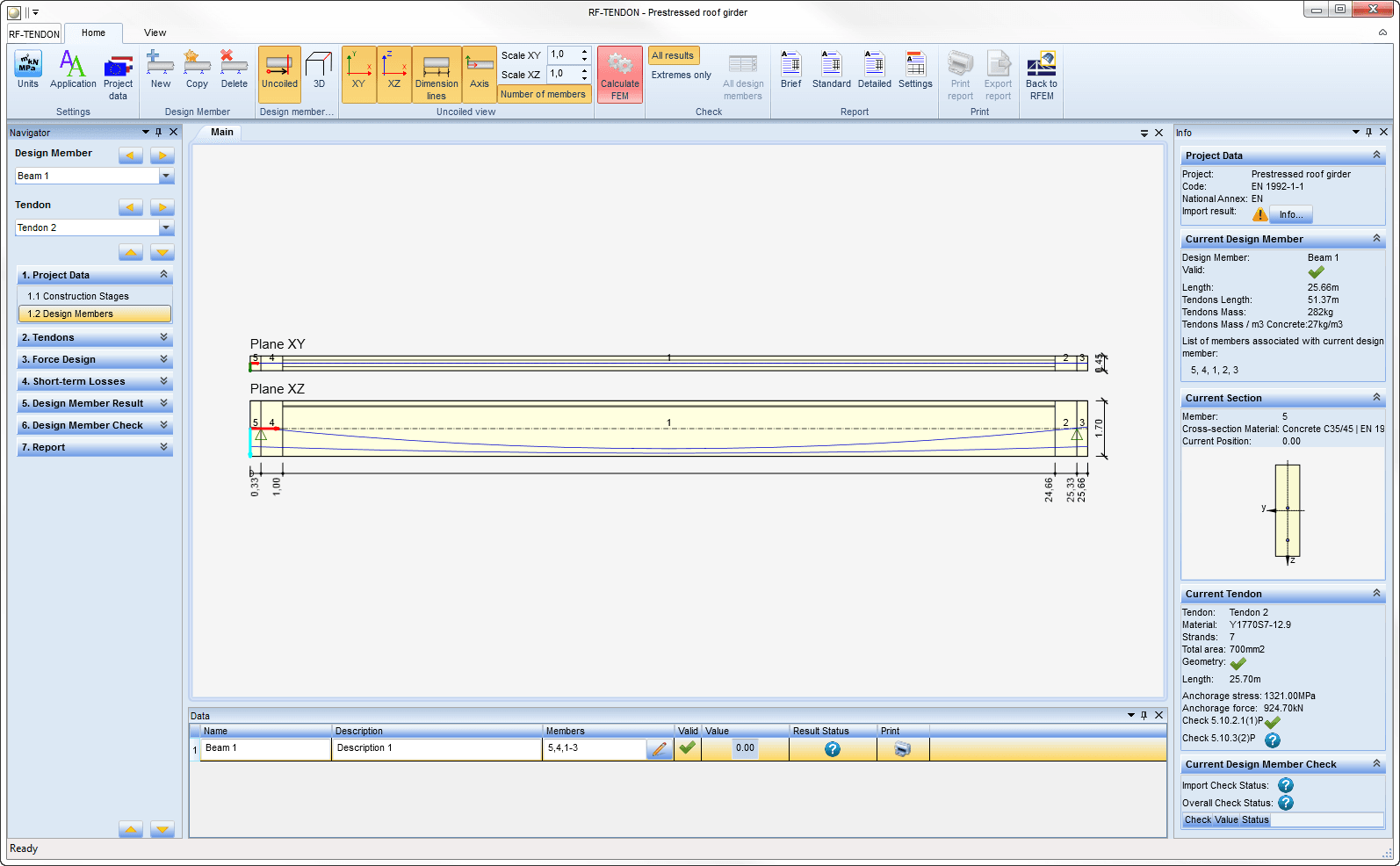Select the Main document tab
The width and height of the screenshot is (1400, 866).
222,132
